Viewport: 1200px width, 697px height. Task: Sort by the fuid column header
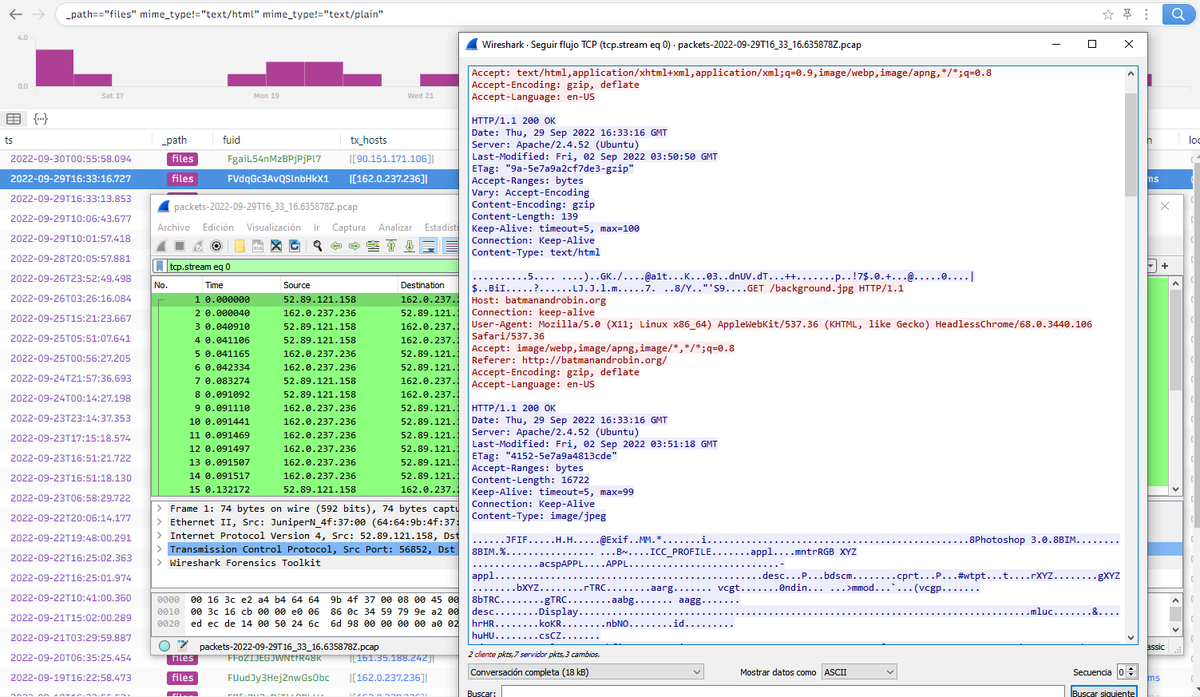pos(231,140)
